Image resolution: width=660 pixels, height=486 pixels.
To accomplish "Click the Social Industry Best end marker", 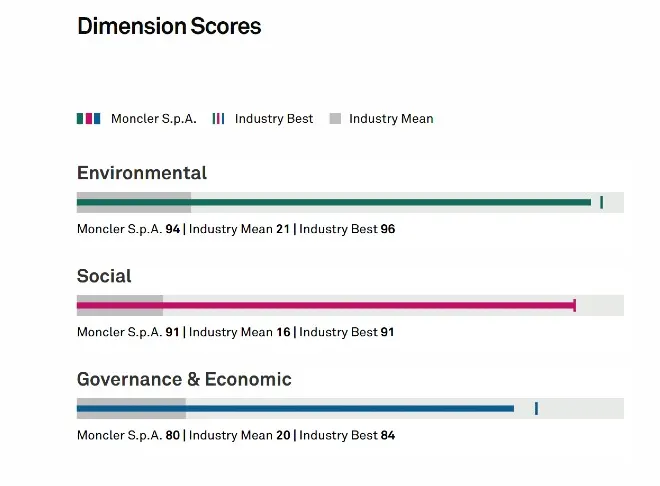I will click(x=575, y=305).
